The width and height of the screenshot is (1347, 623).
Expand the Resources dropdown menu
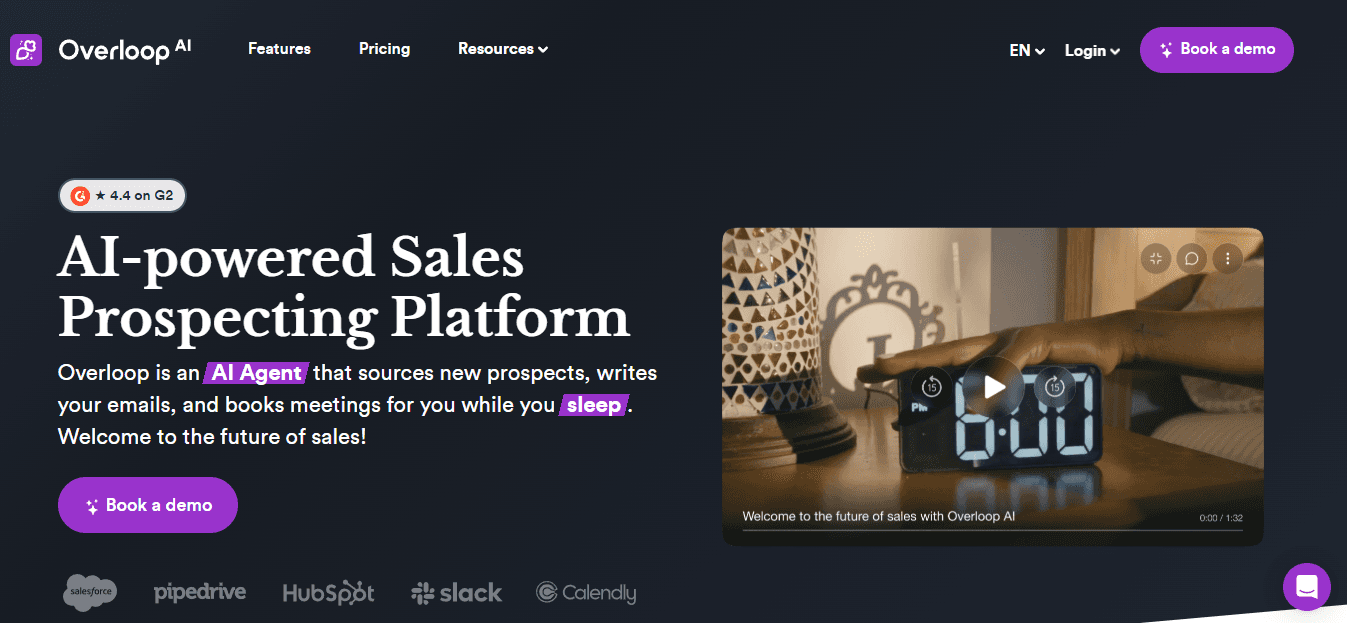coord(503,49)
